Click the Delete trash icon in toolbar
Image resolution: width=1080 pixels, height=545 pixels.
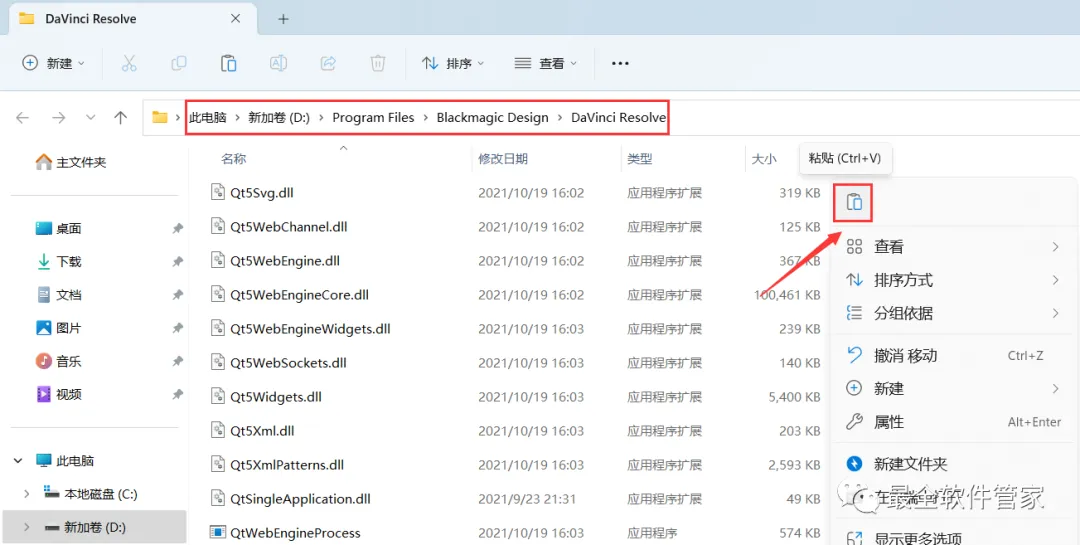[377, 63]
